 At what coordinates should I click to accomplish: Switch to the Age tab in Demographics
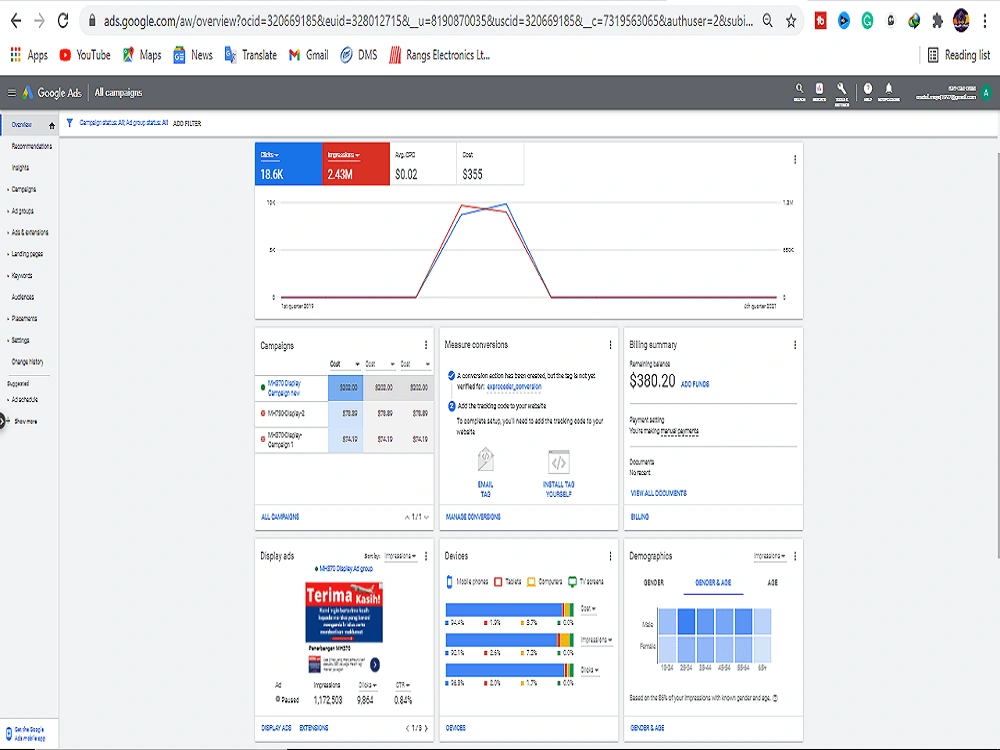coord(772,582)
